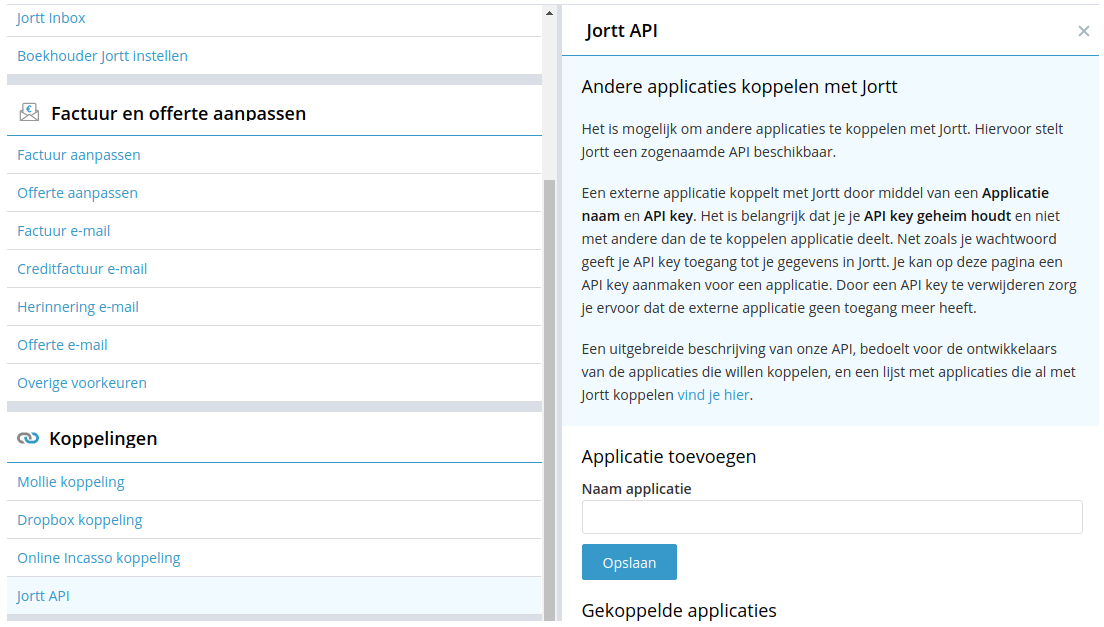1104x627 pixels.
Task: Click the settings list scrollbar thumb
Action: pyautogui.click(x=549, y=400)
